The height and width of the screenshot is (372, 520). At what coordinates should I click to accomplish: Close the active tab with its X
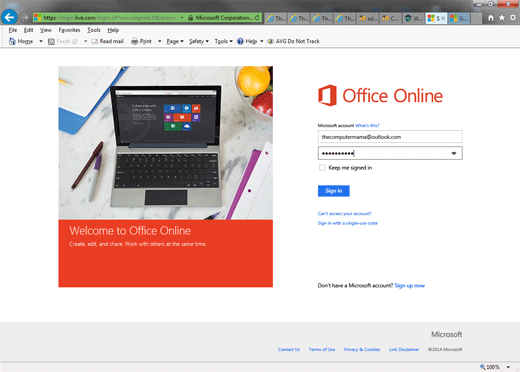(443, 19)
